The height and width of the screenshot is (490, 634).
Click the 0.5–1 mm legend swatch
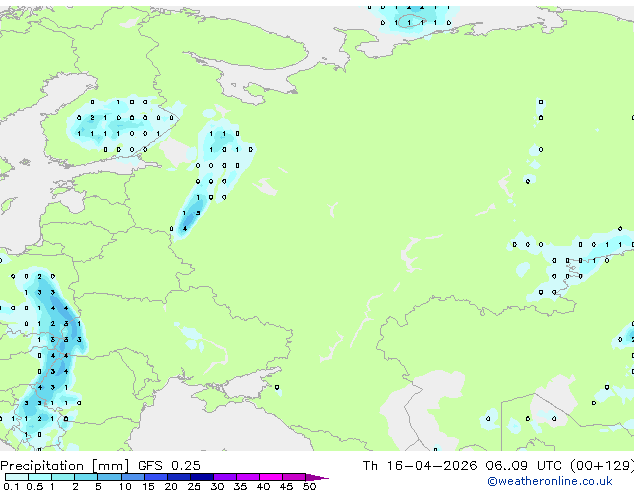pos(40,477)
